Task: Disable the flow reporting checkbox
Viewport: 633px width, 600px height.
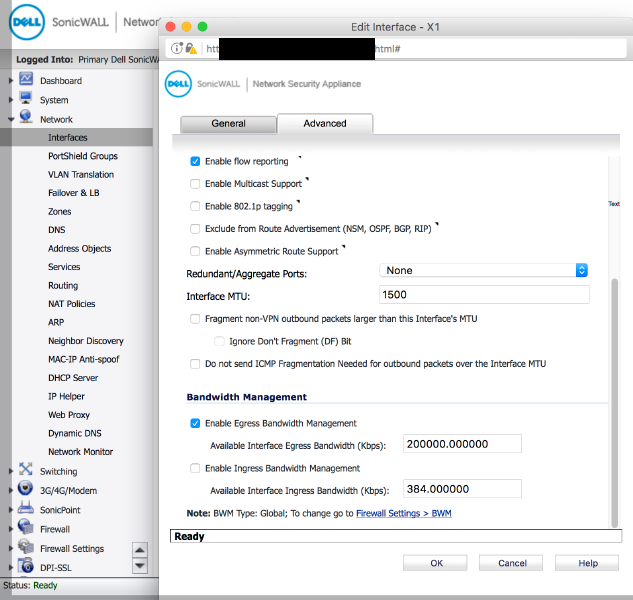Action: [195, 161]
